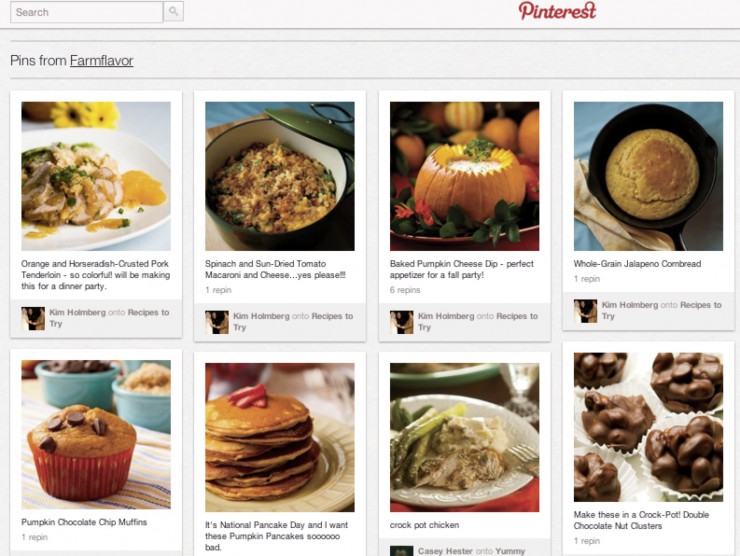This screenshot has height=556, width=740.
Task: Focus the Search text field
Action: click(86, 12)
